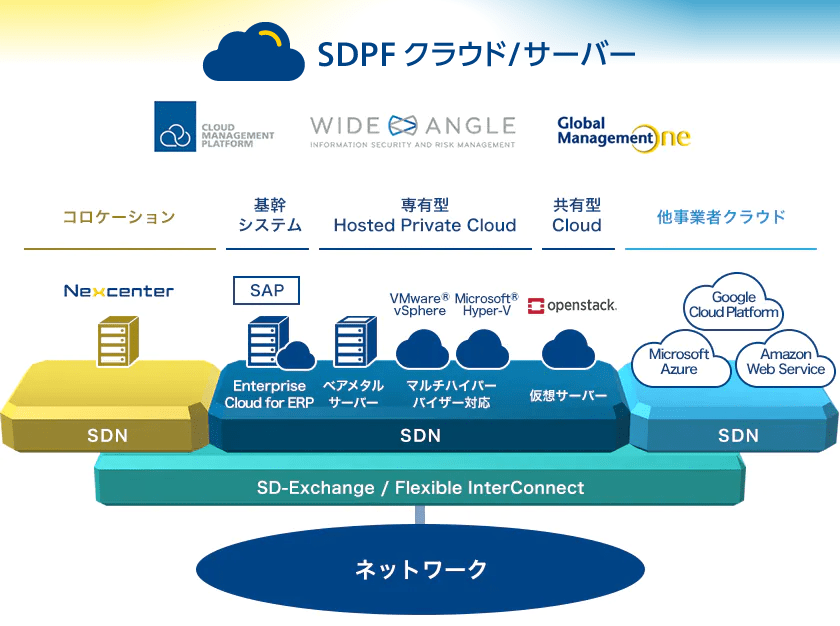
Task: Click the Amazon Web Service cloud bubble
Action: (786, 360)
